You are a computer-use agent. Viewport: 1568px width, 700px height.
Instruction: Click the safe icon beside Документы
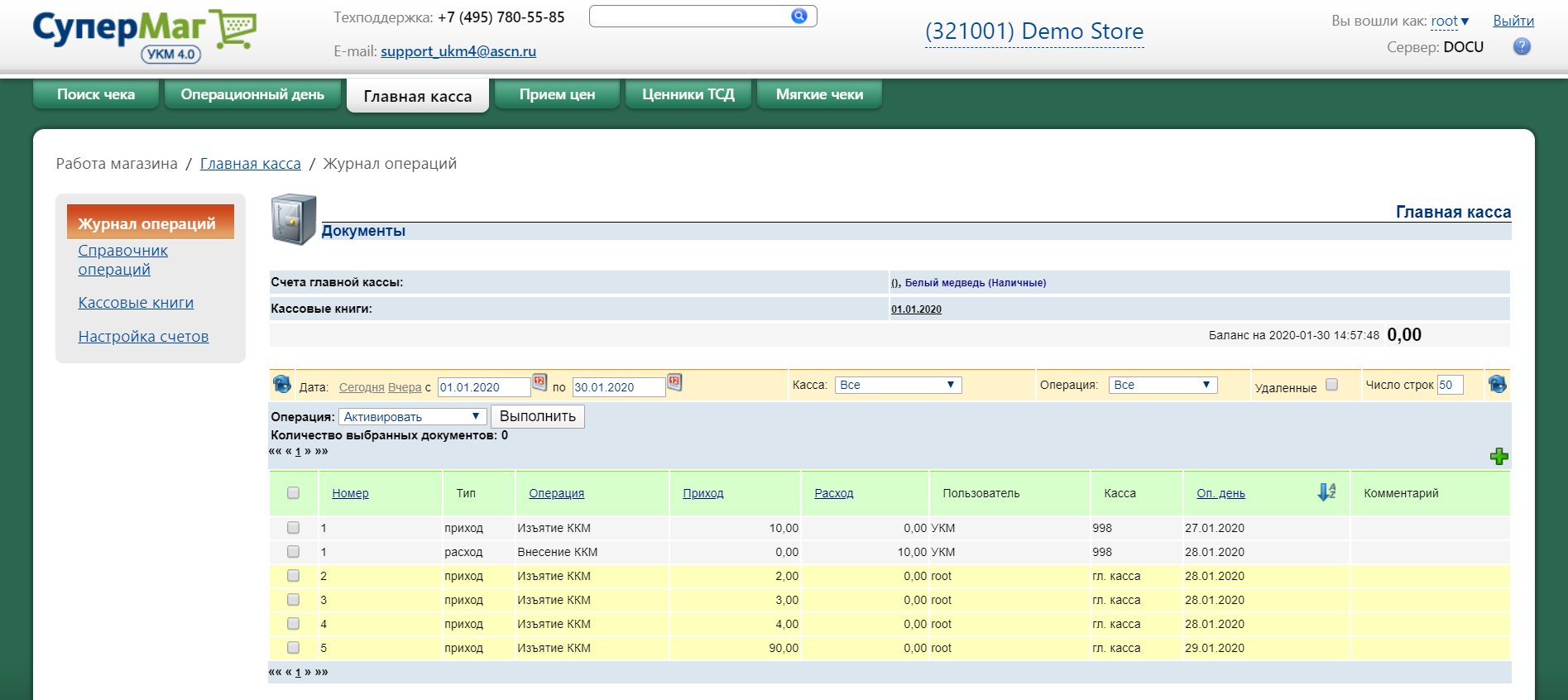(294, 219)
